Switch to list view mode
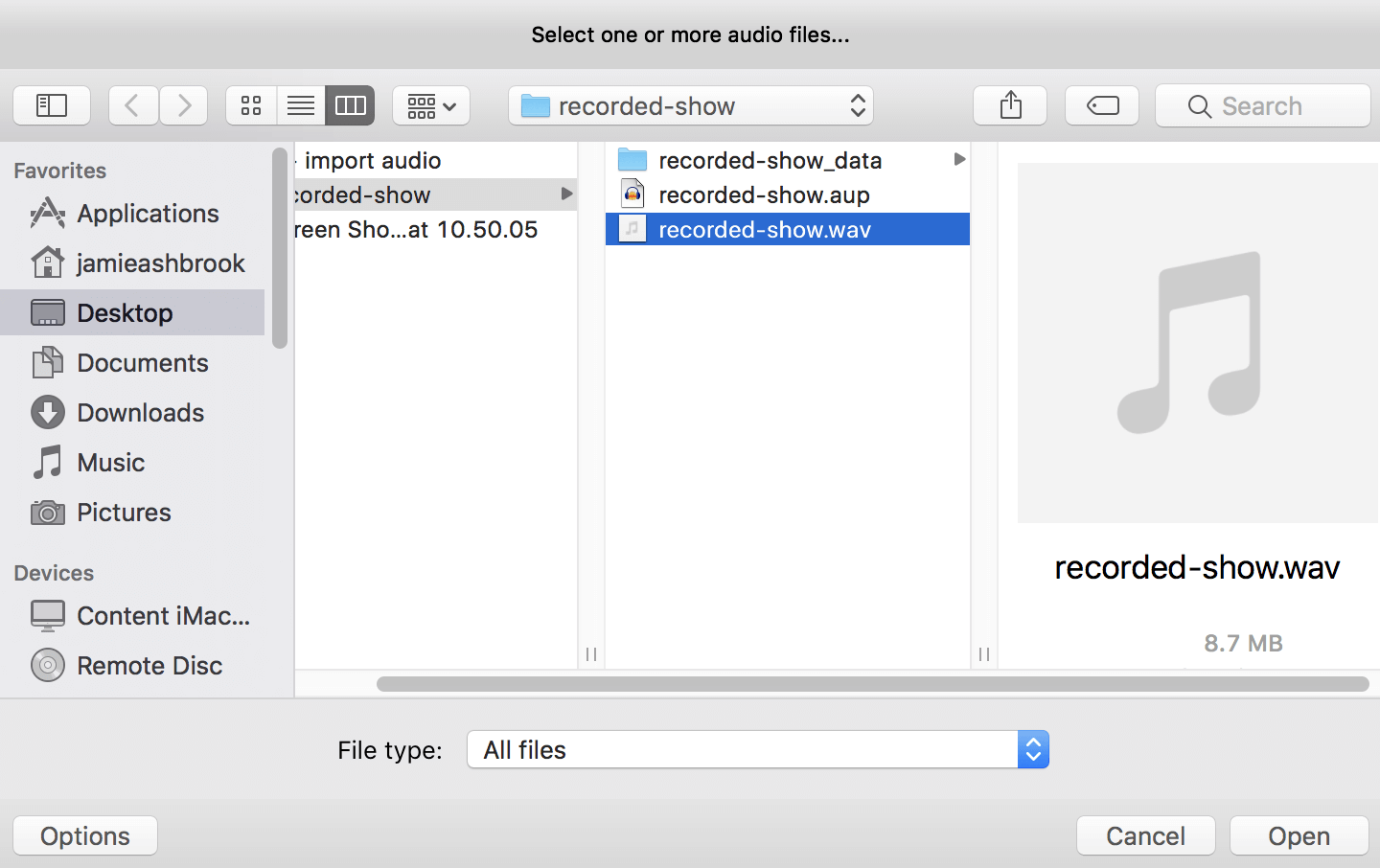Viewport: 1380px width, 868px height. click(300, 105)
